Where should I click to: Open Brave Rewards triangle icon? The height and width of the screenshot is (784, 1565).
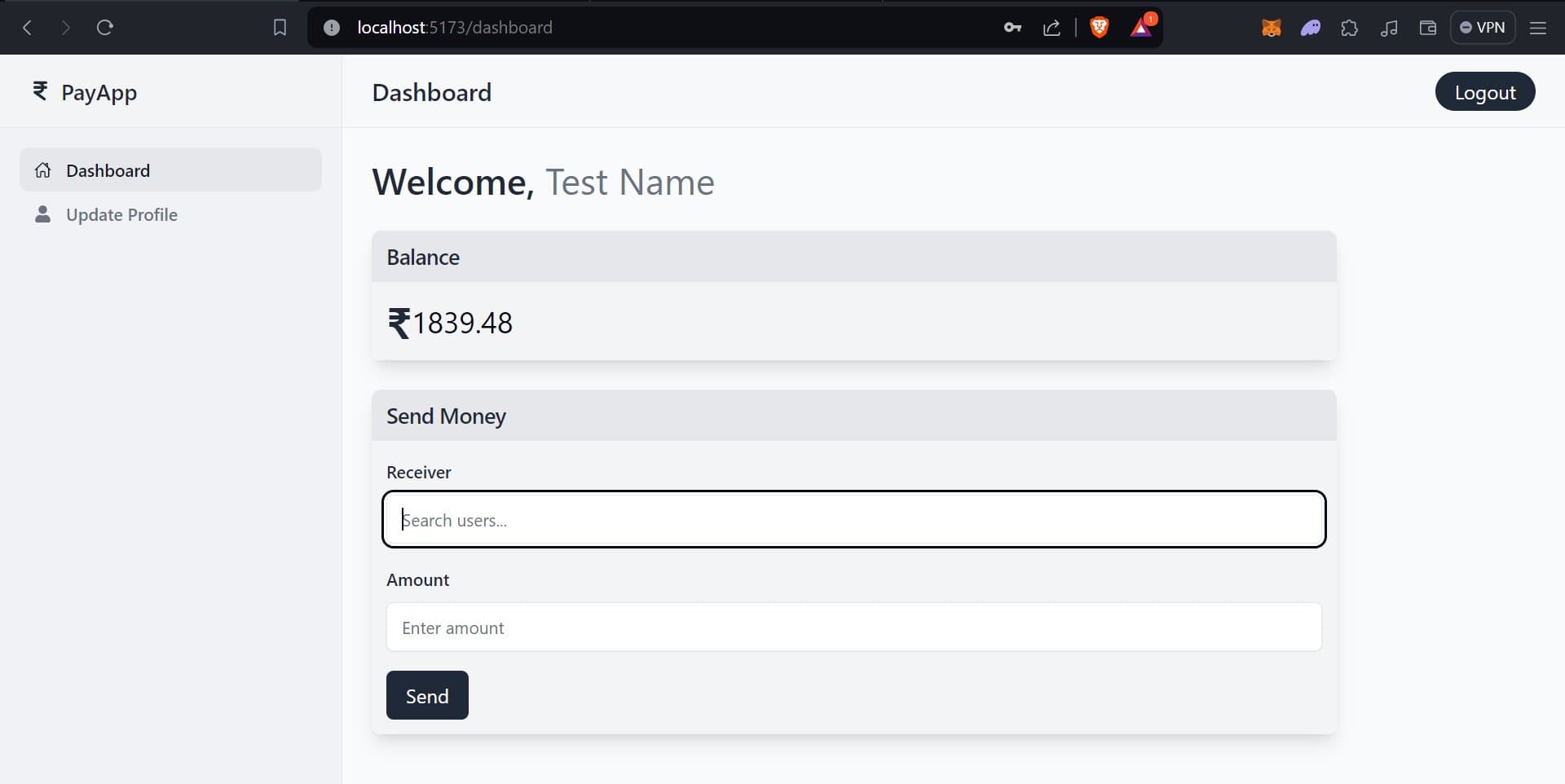[x=1141, y=28]
